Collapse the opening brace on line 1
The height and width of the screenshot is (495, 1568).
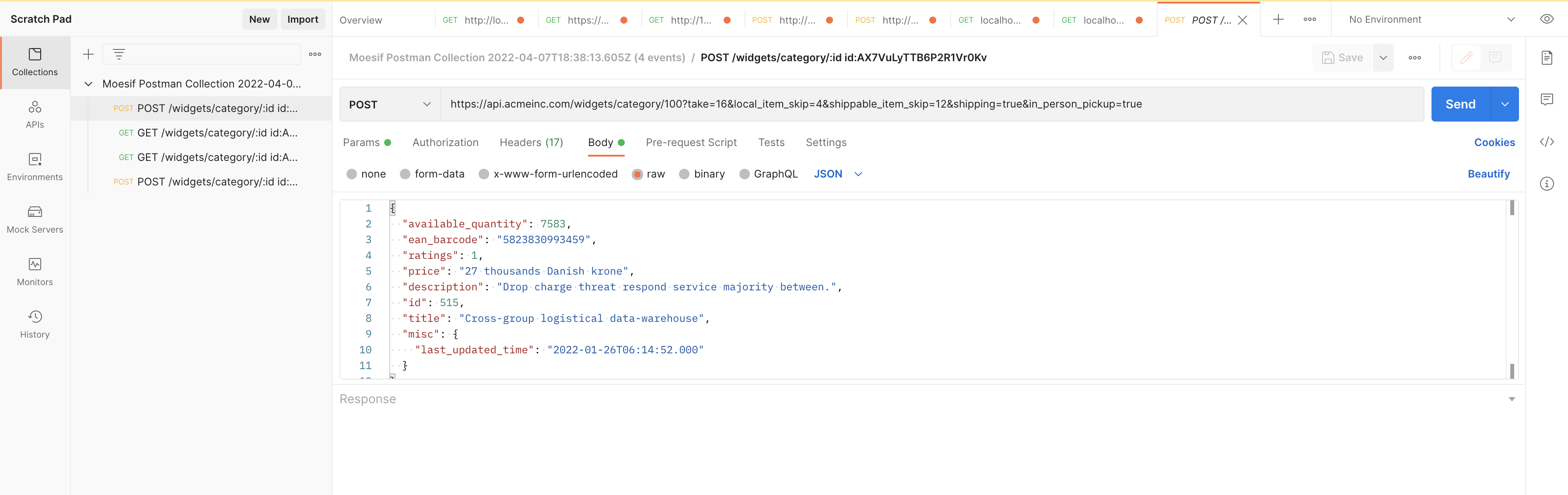392,208
